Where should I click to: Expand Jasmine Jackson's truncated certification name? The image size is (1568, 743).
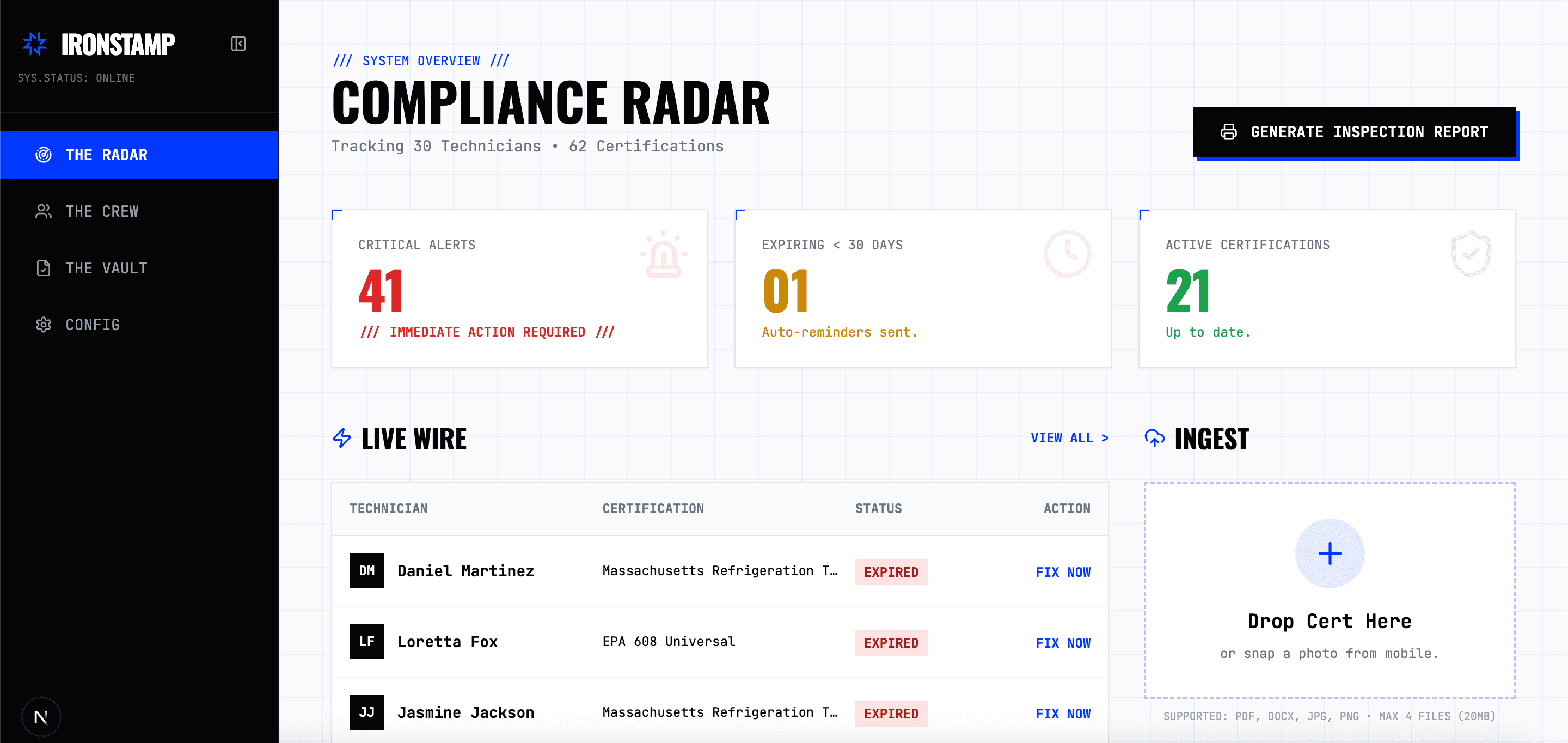tap(718, 712)
